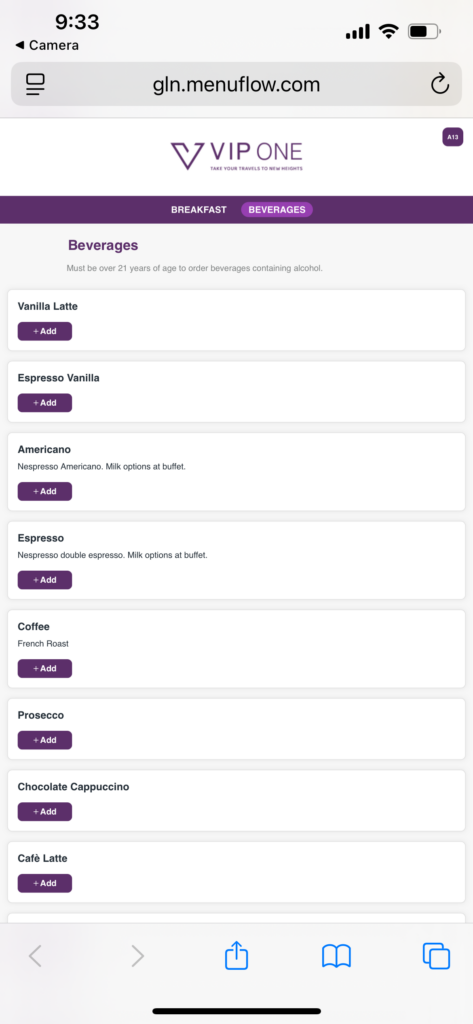The height and width of the screenshot is (1024, 473).
Task: Tap the Safari forward arrow
Action: tap(137, 957)
